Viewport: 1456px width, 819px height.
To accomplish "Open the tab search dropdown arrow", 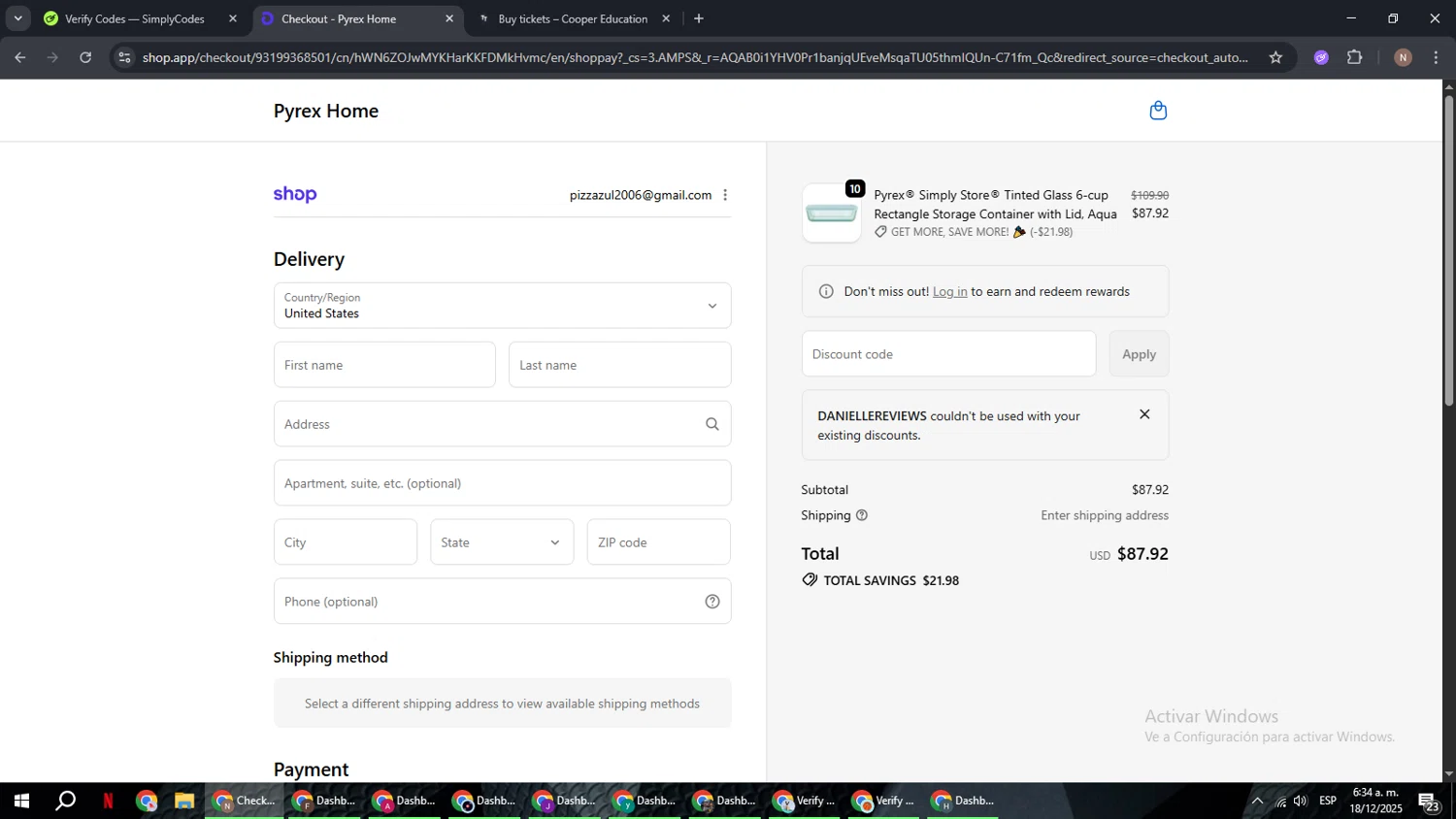I will [x=17, y=18].
